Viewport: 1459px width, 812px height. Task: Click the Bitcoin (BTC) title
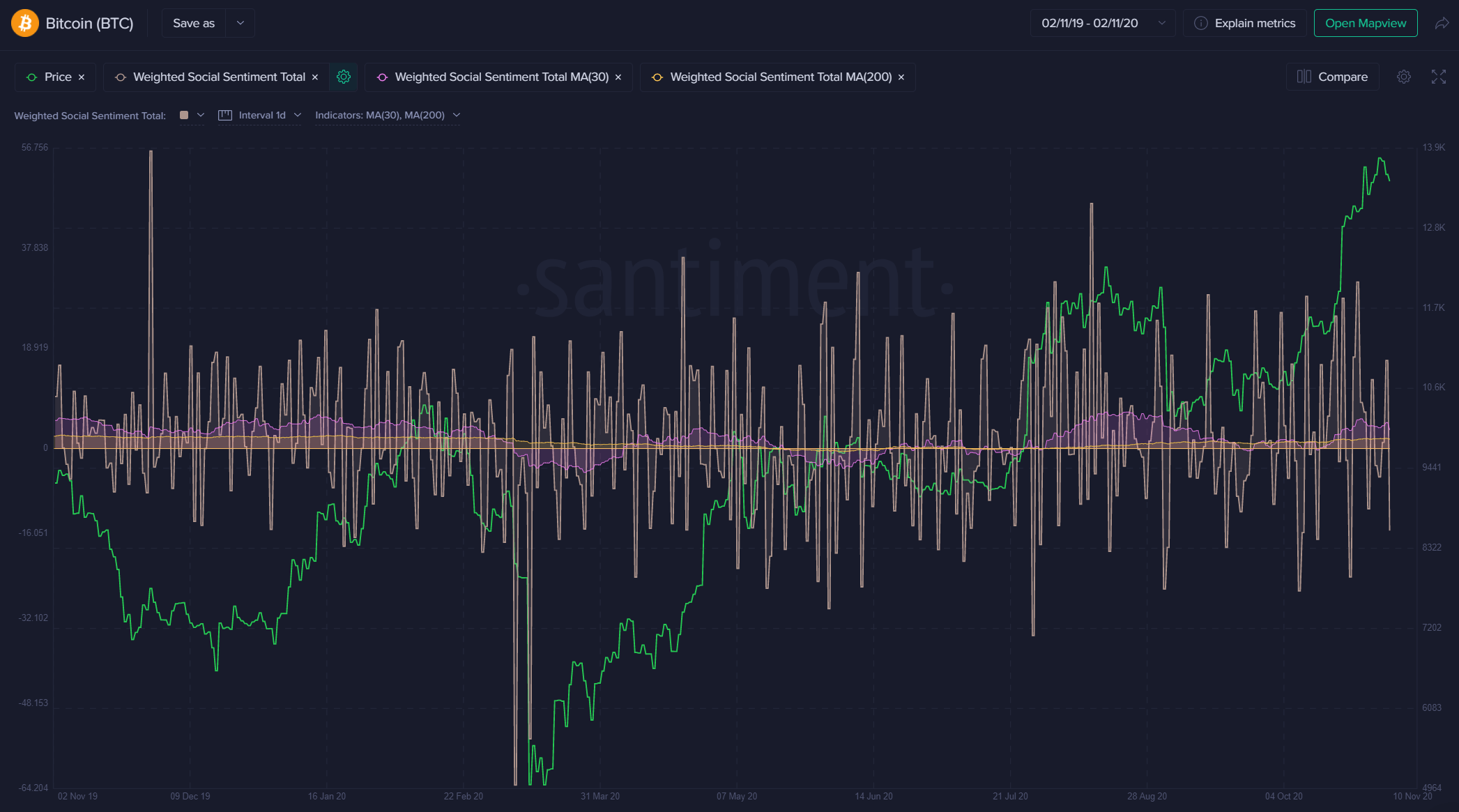pyautogui.click(x=89, y=24)
